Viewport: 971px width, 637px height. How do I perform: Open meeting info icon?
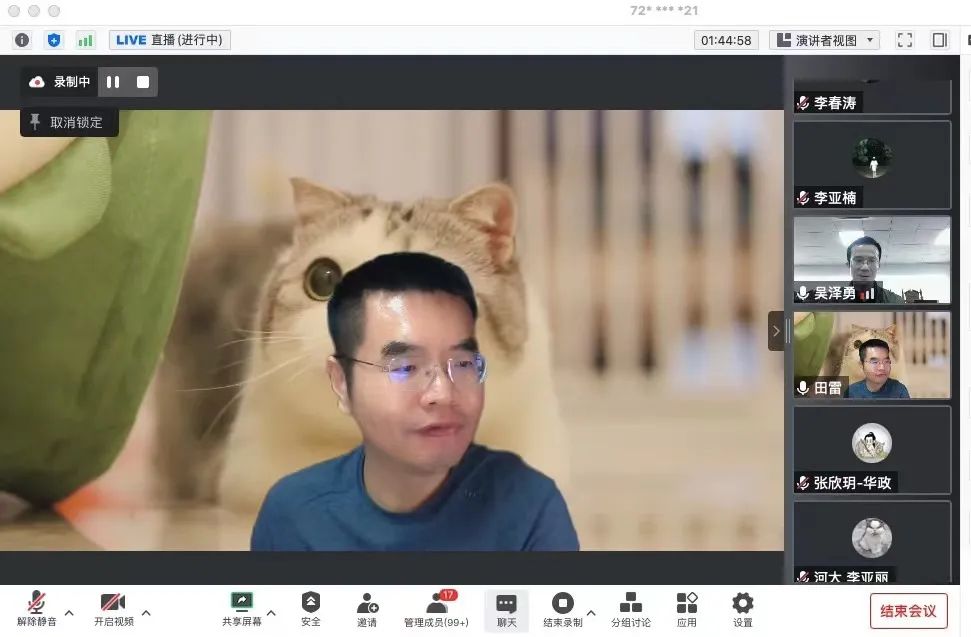22,40
